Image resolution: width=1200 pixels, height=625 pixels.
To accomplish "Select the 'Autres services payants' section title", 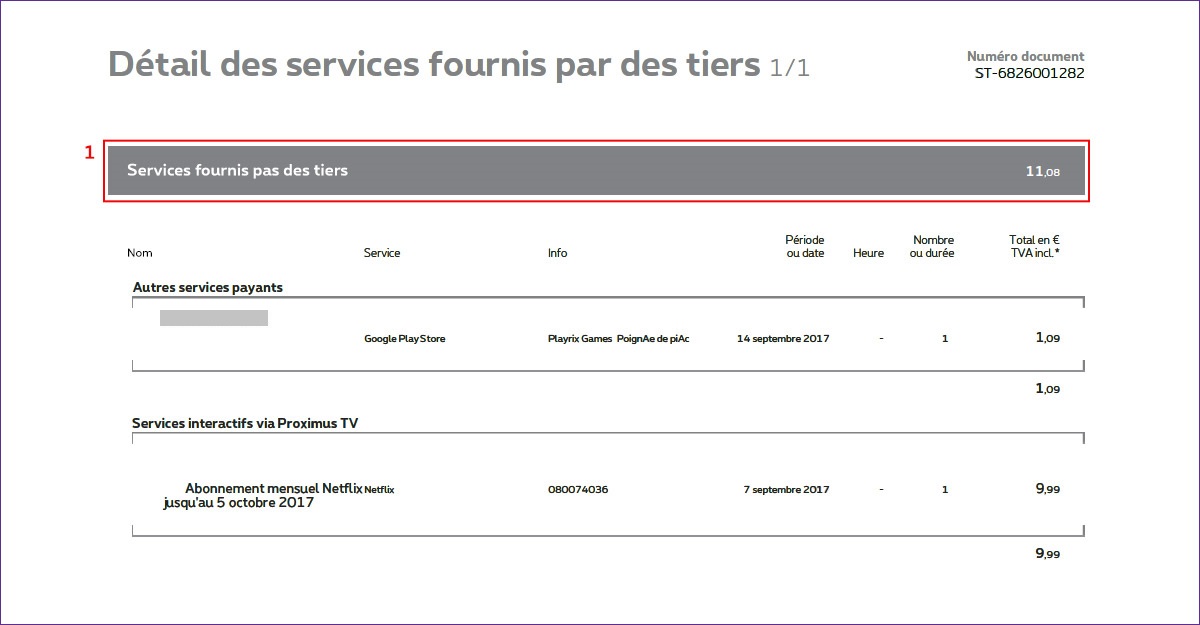I will (208, 288).
